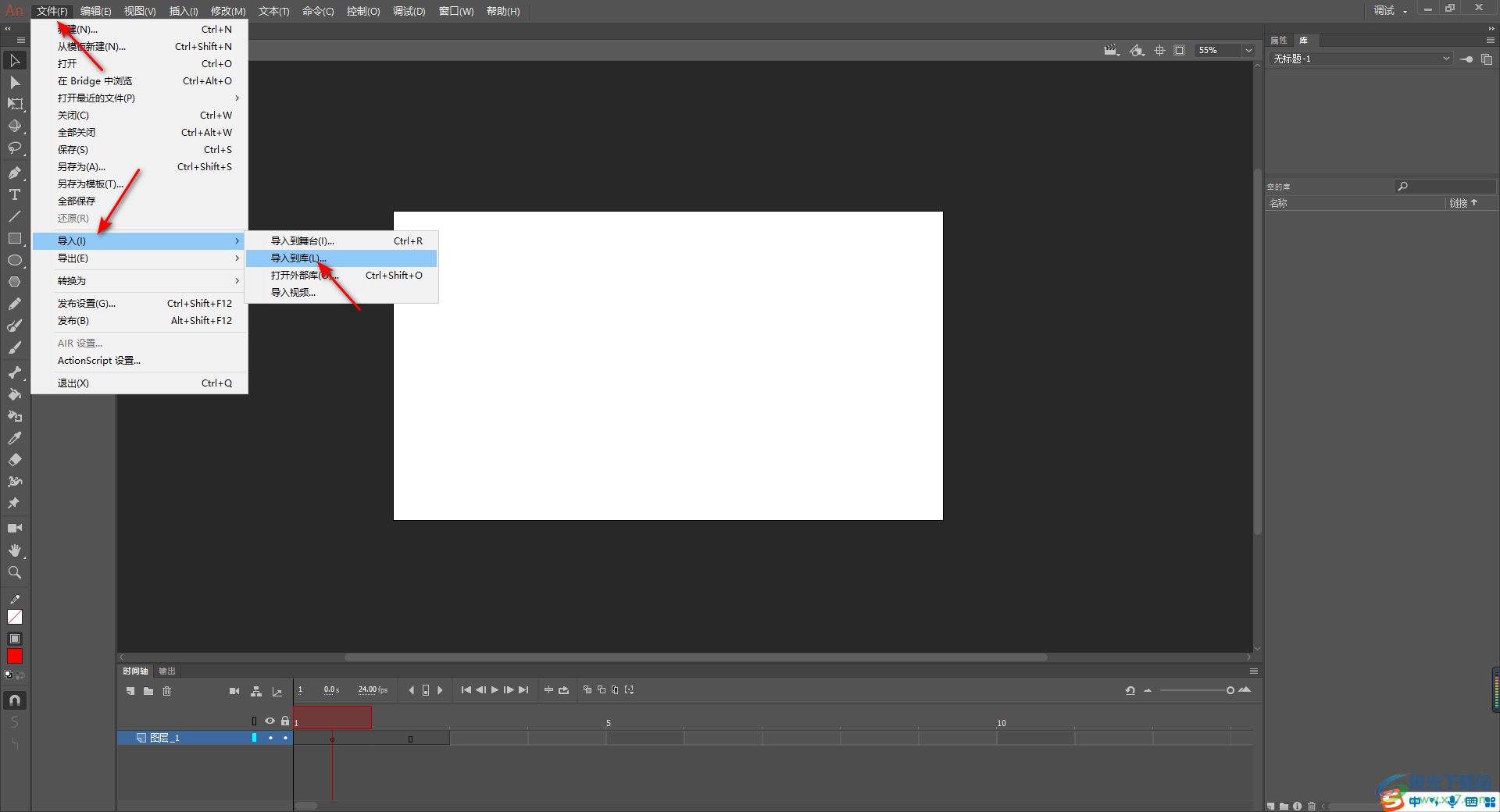Select the Line tool
Screen dimensions: 1500x812
click(x=15, y=216)
